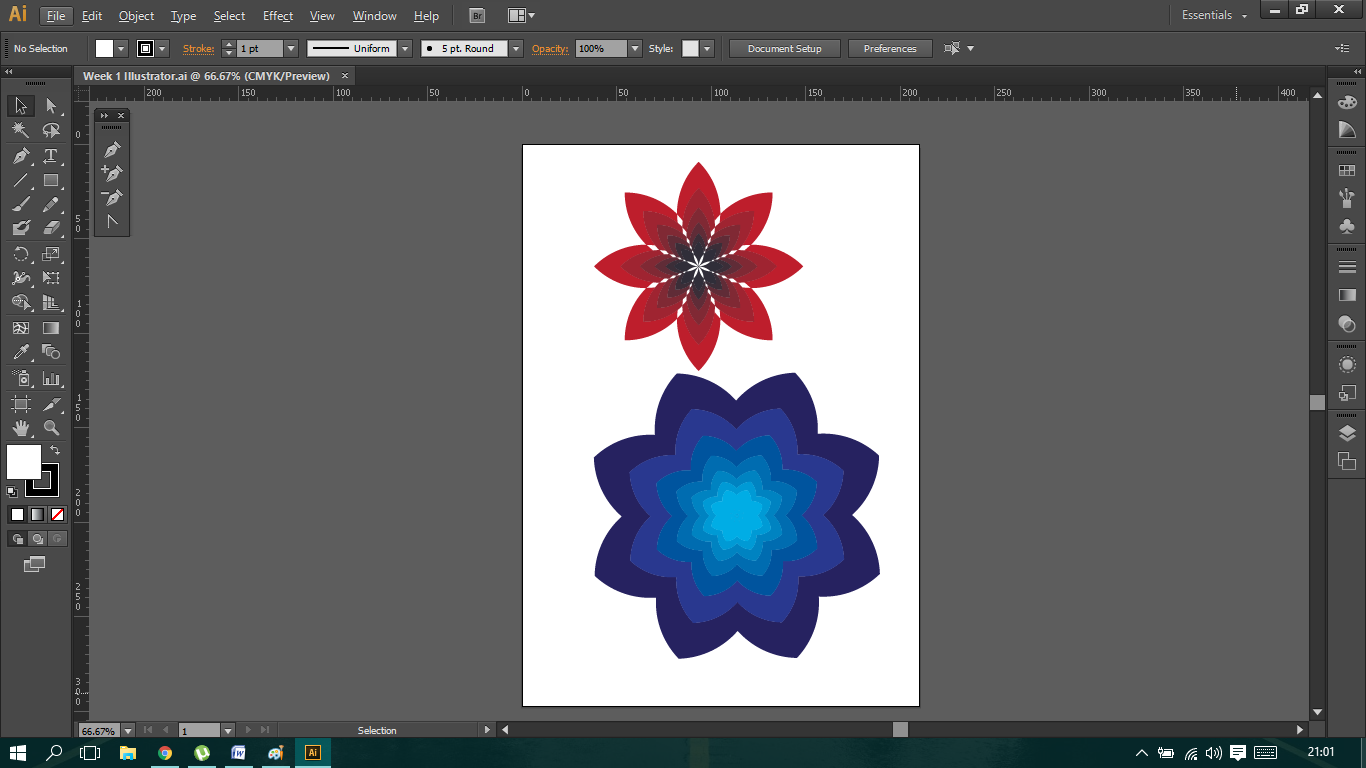Pick the Eyedropper tool
Screen dimensions: 1366x768
coord(20,352)
